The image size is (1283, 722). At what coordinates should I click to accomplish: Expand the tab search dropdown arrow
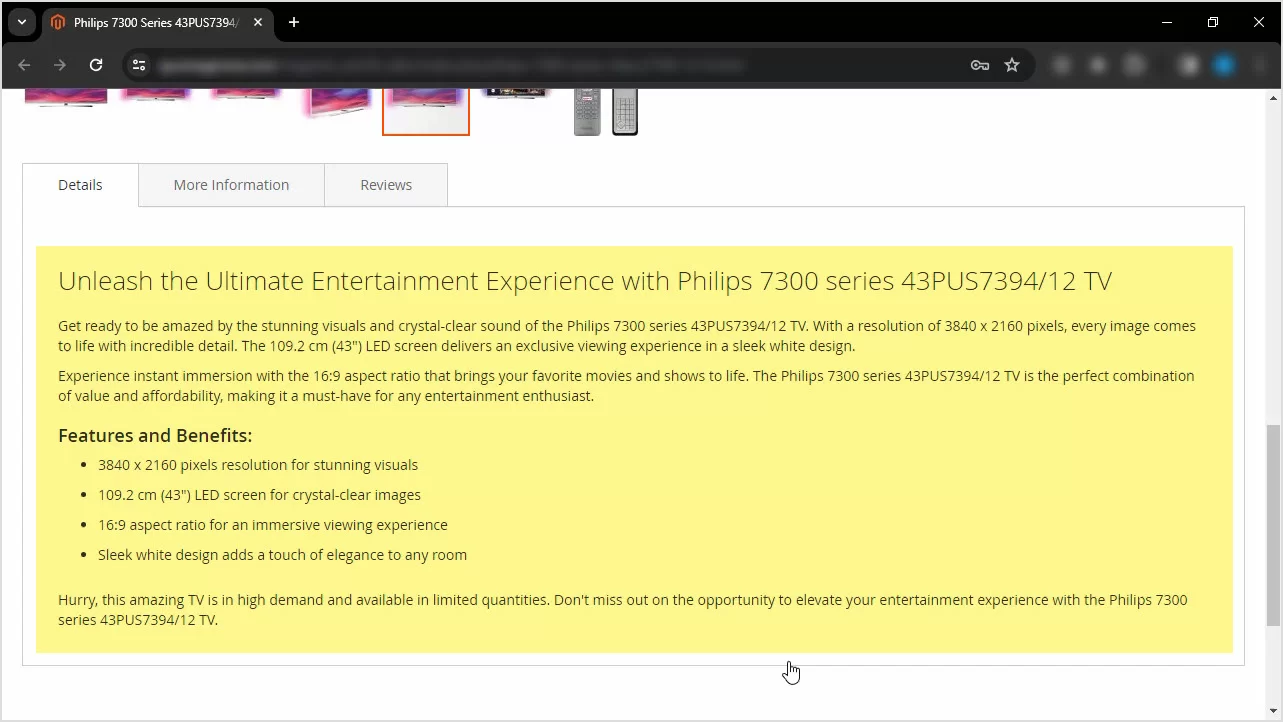coord(21,22)
